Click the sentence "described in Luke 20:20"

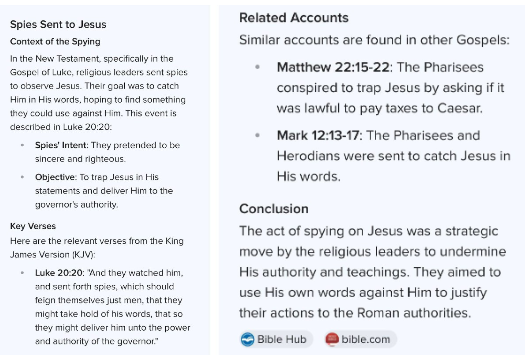[60, 127]
